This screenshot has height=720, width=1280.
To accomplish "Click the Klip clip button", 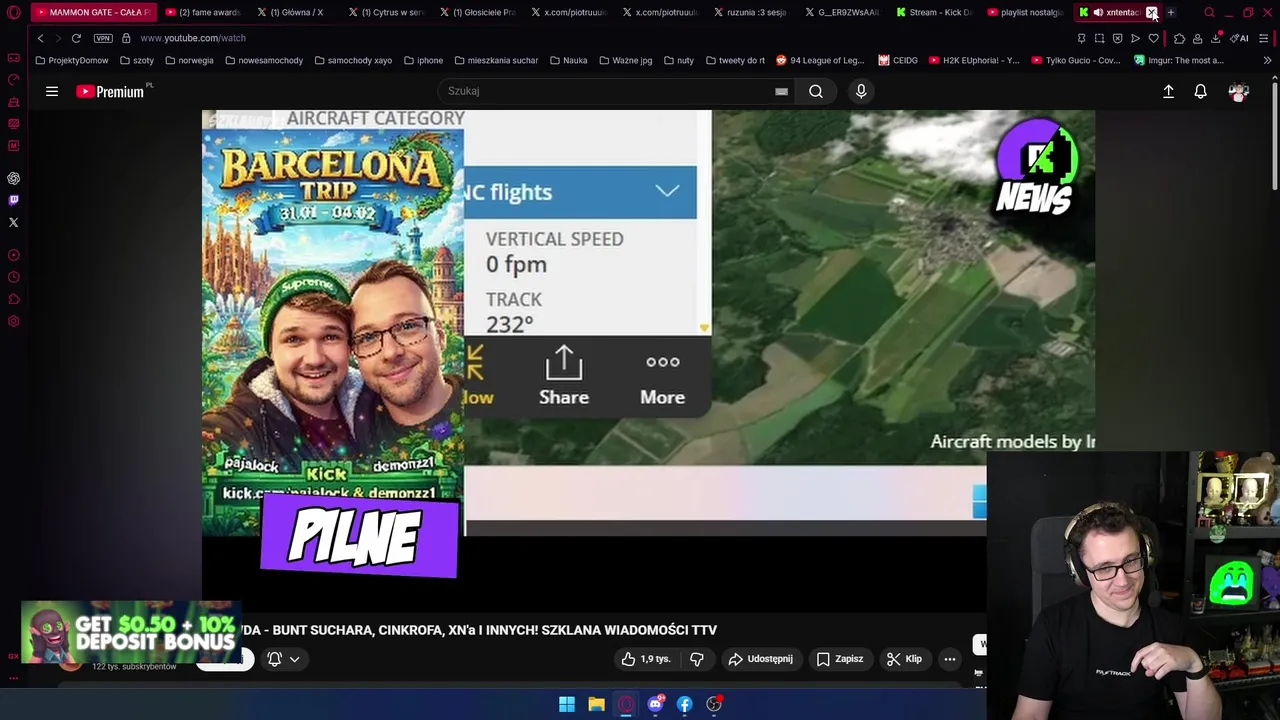I will coord(904,659).
